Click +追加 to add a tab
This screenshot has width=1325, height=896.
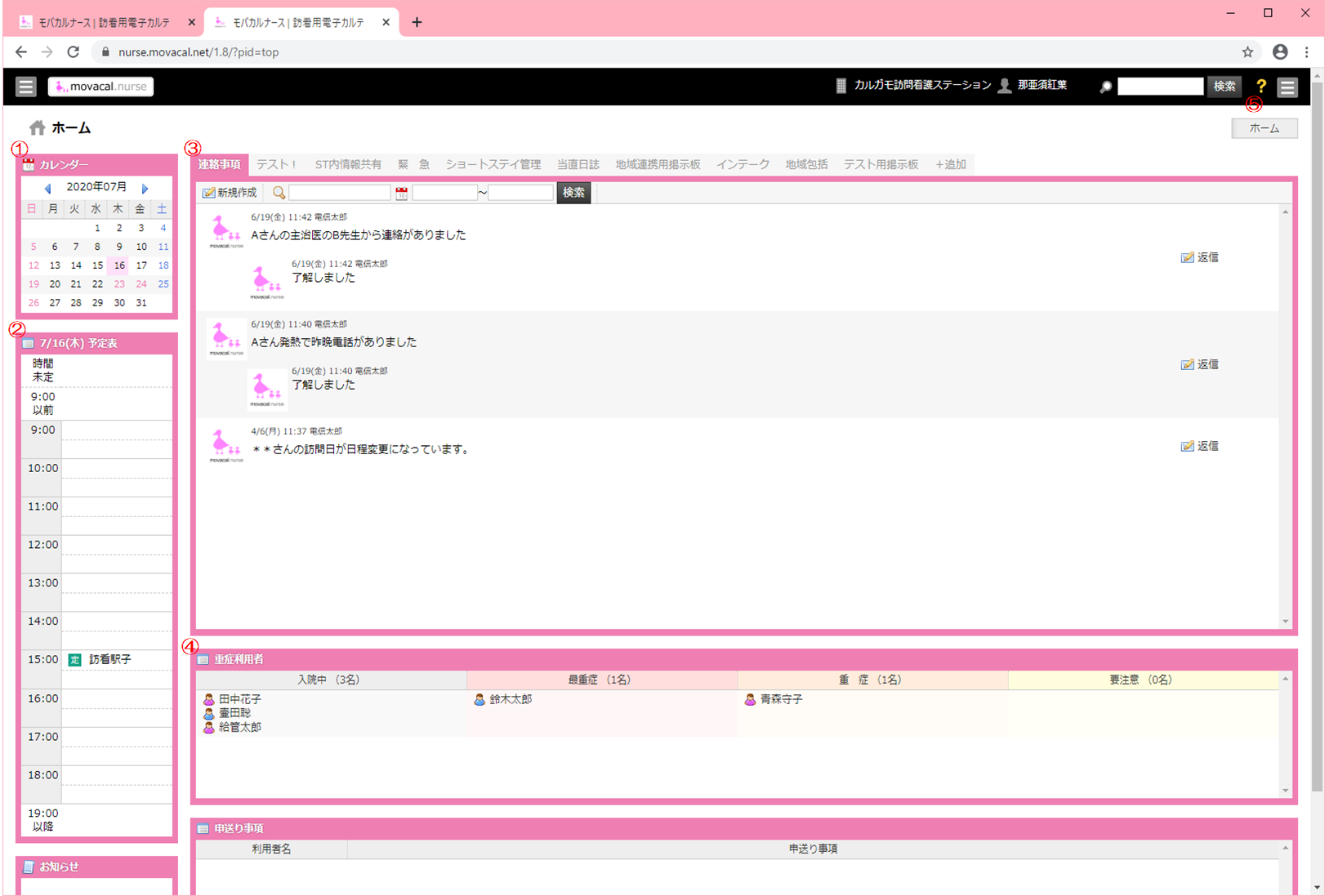(951, 164)
